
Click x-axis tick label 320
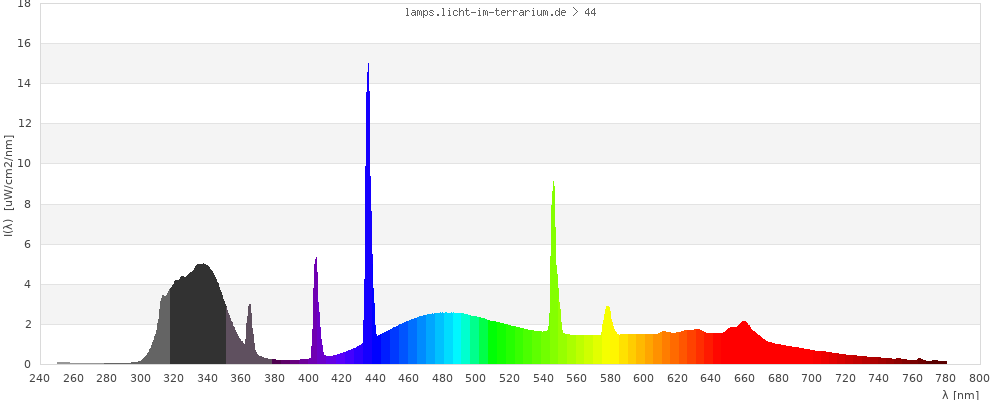174,378
